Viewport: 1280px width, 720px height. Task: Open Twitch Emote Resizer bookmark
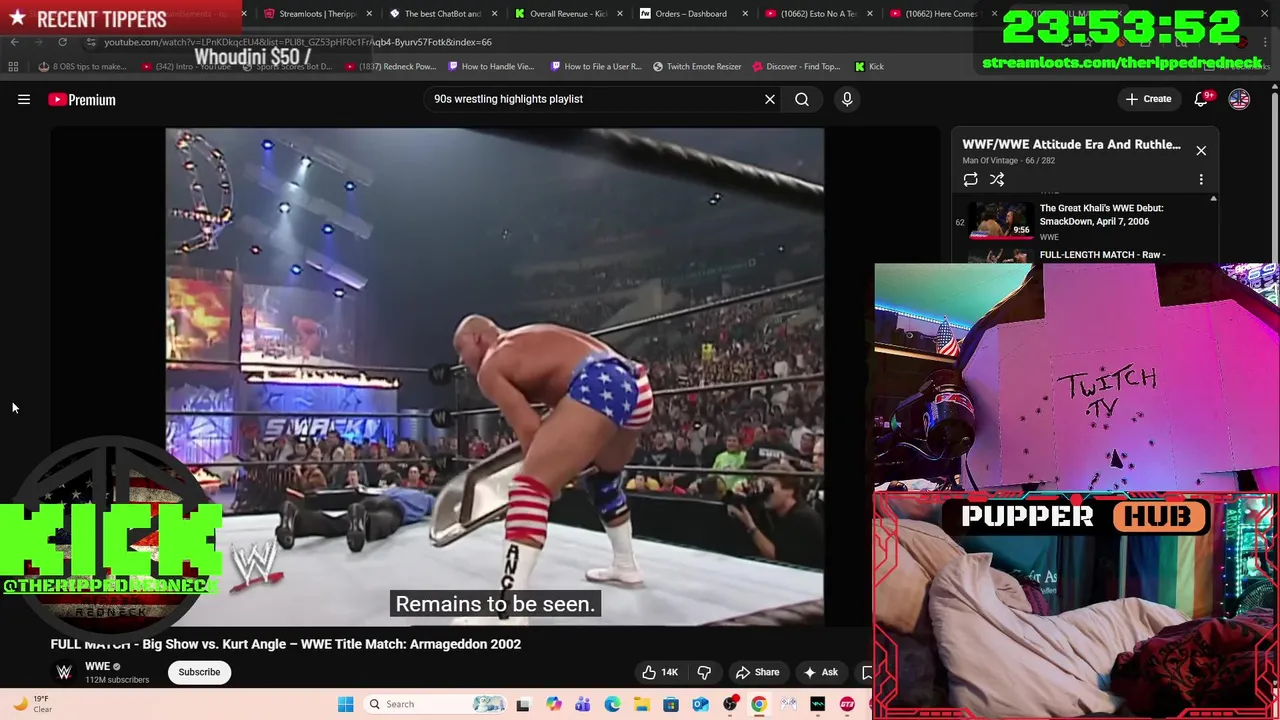pos(697,67)
